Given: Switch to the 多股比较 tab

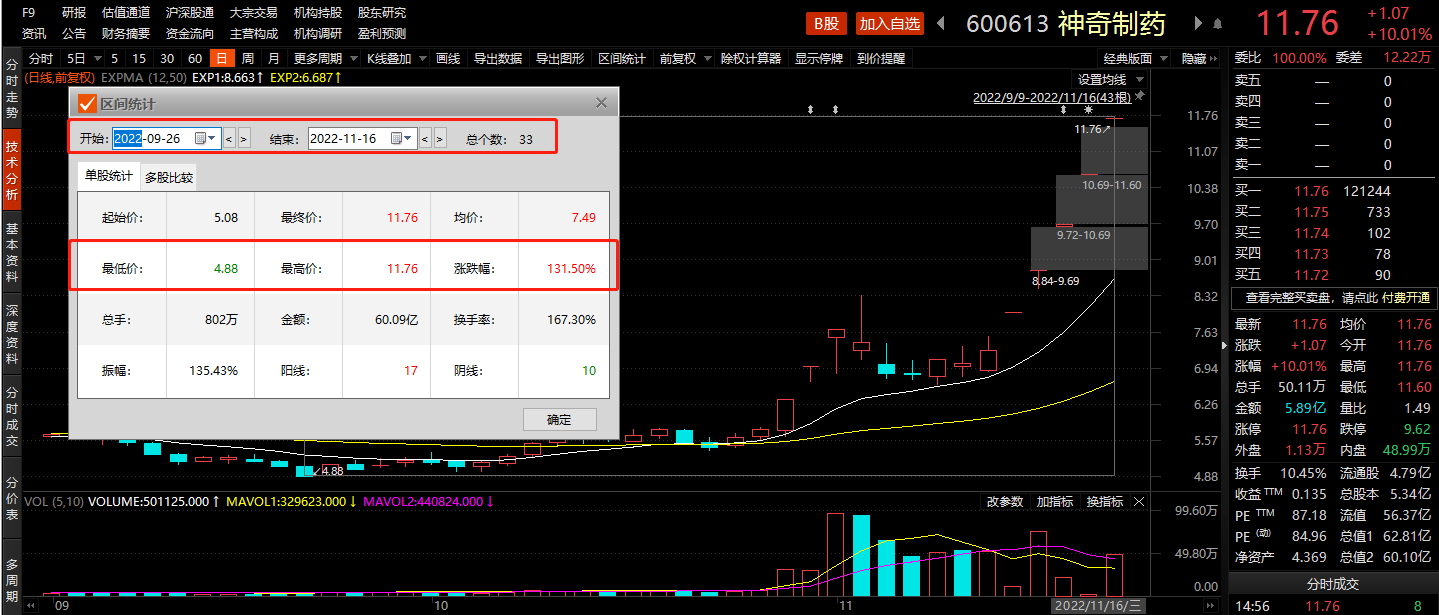Looking at the screenshot, I should pyautogui.click(x=168, y=178).
